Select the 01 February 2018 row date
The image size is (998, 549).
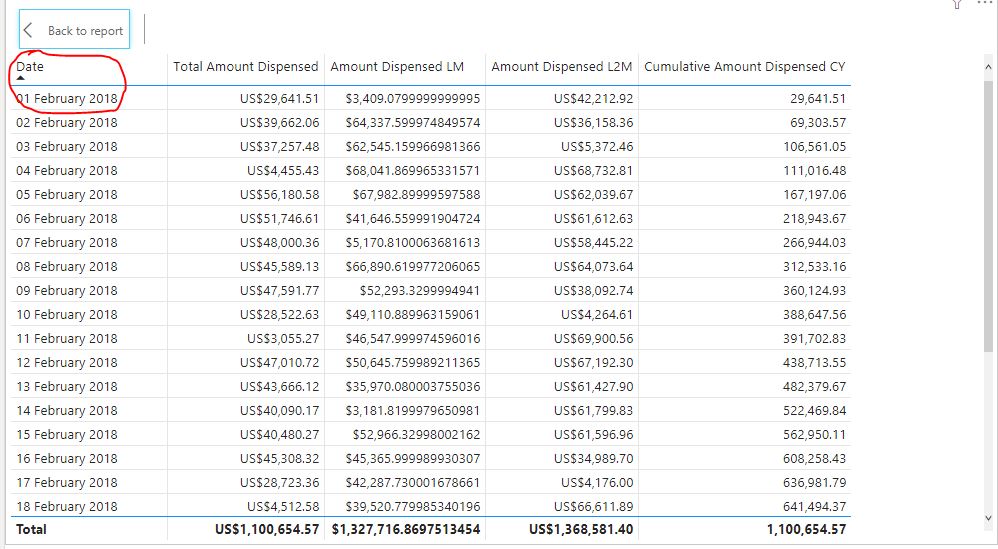[67, 99]
